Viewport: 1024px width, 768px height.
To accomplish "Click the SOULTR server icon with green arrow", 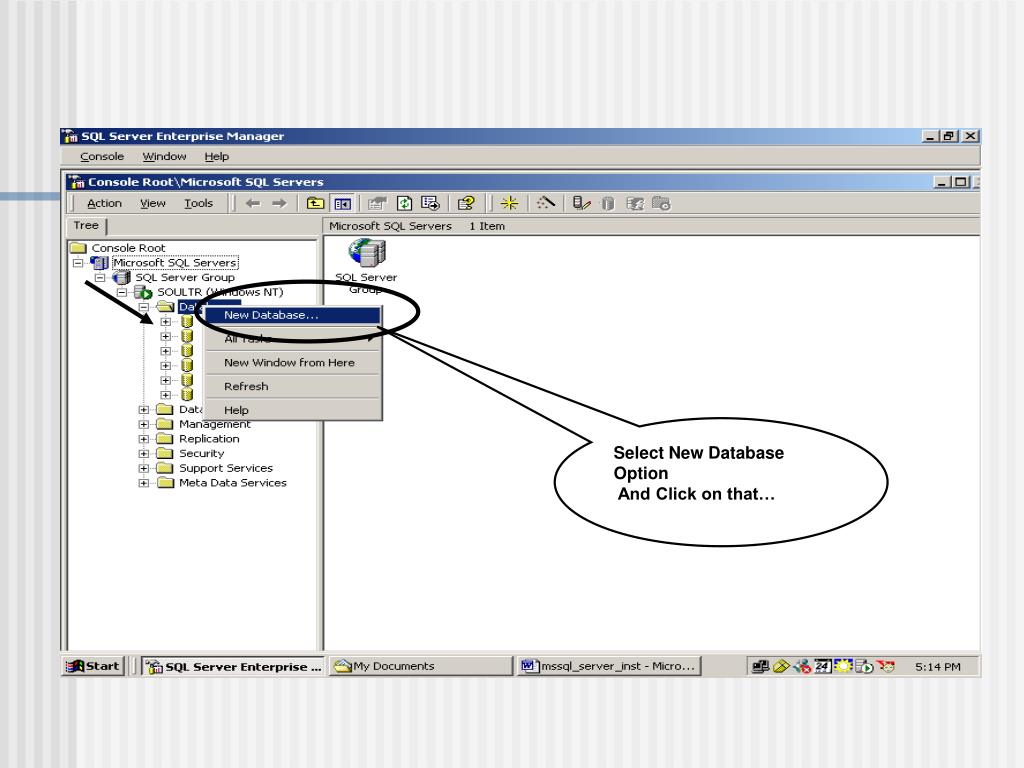I will [143, 292].
